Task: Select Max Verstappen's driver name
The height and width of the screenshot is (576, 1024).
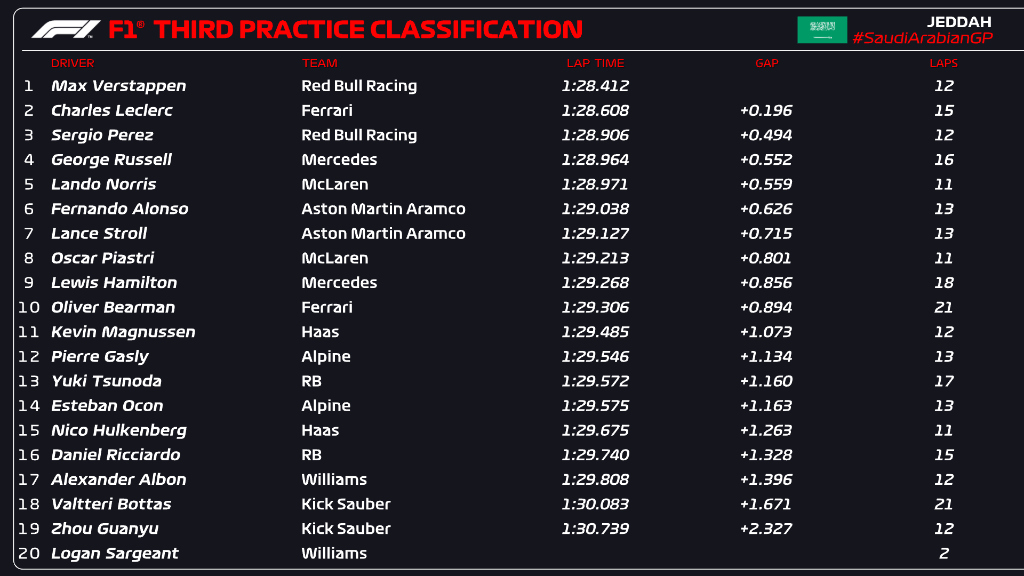Action: click(x=118, y=86)
